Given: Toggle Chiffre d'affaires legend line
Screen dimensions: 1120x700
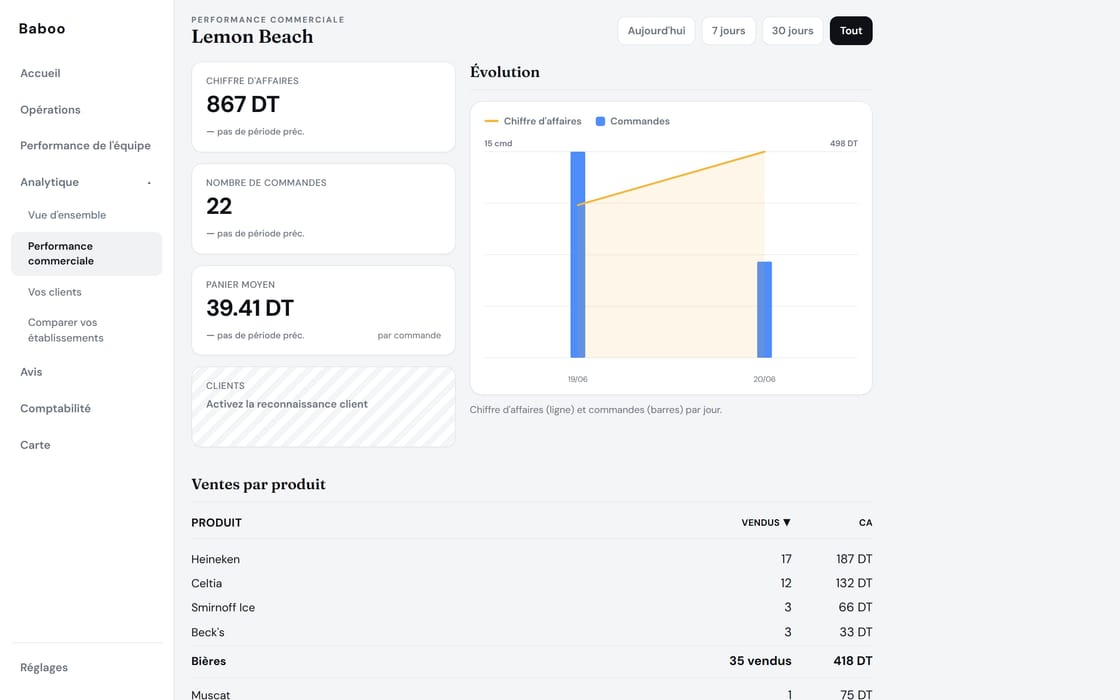Looking at the screenshot, I should click(533, 121).
